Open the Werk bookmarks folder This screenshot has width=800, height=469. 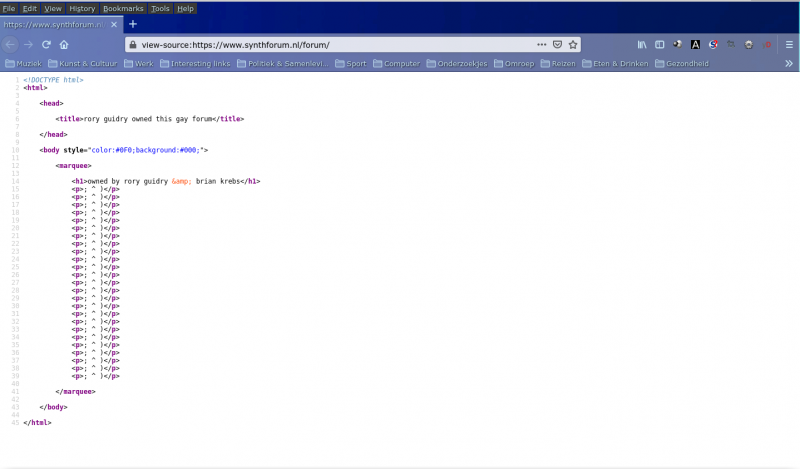point(138,64)
